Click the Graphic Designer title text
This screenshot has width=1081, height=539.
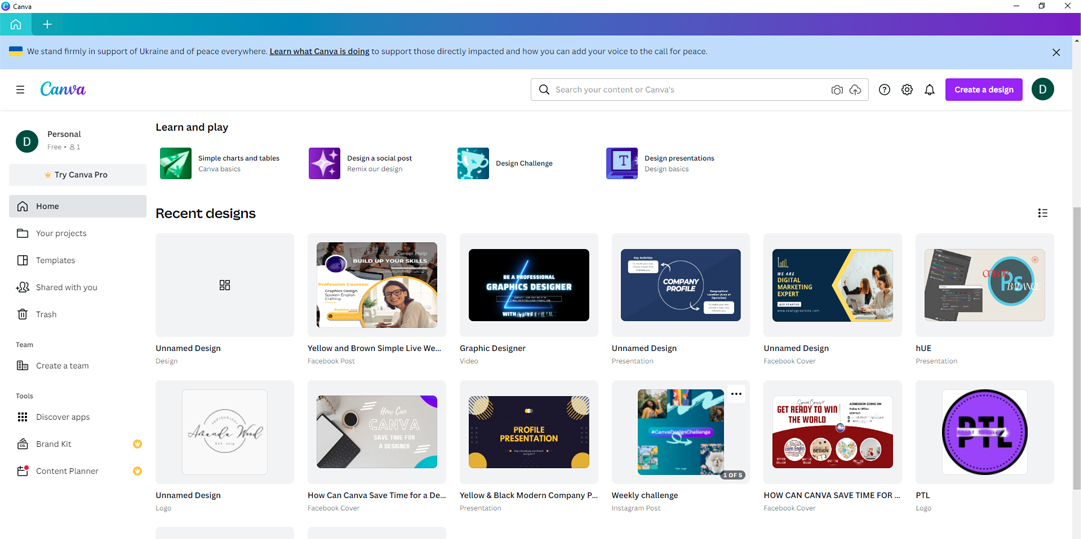492,348
